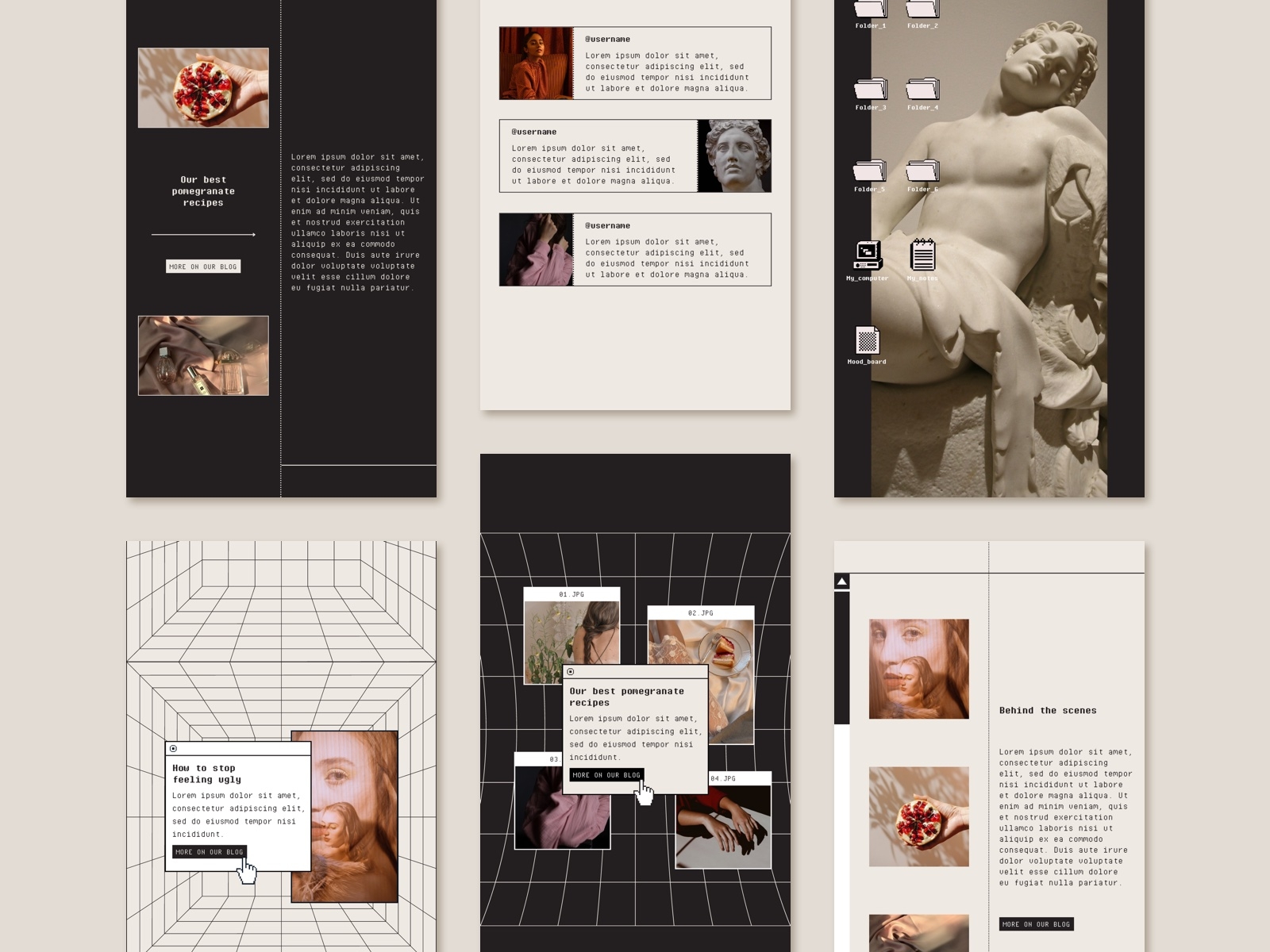1270x952 pixels.
Task: Click 'More on our blog' in 'How to stop feeling ugly'
Action: (210, 852)
